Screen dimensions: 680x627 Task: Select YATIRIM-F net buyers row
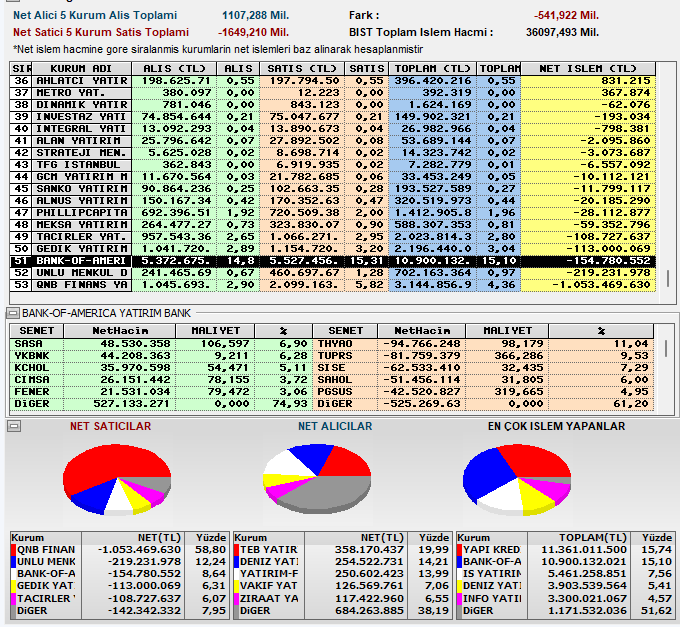(342, 574)
